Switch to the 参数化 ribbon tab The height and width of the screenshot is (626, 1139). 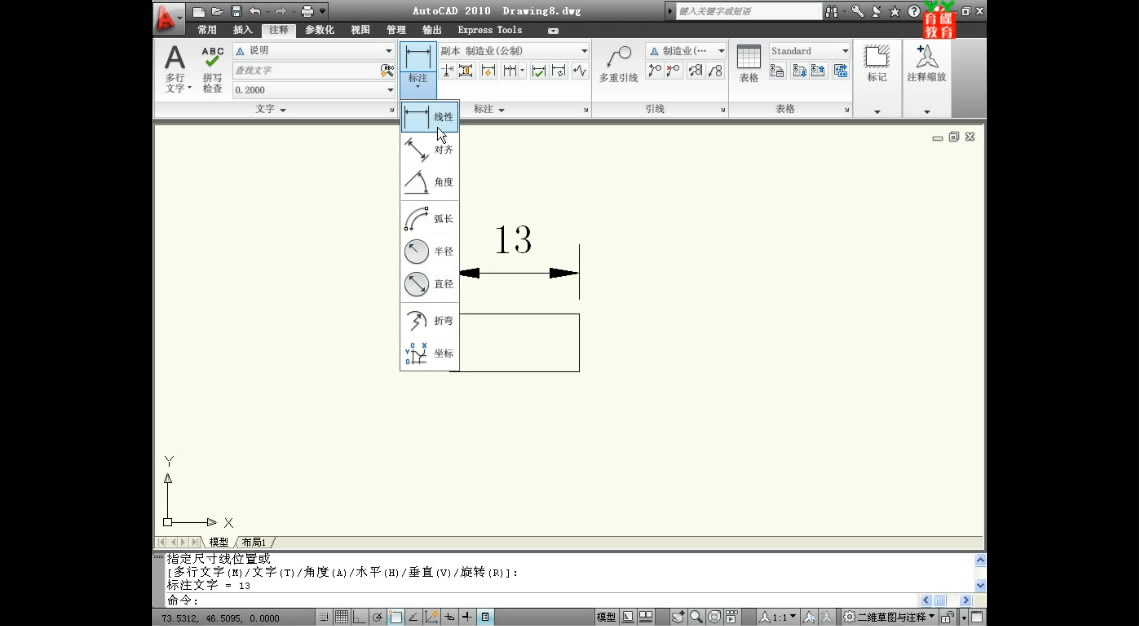pyautogui.click(x=320, y=30)
